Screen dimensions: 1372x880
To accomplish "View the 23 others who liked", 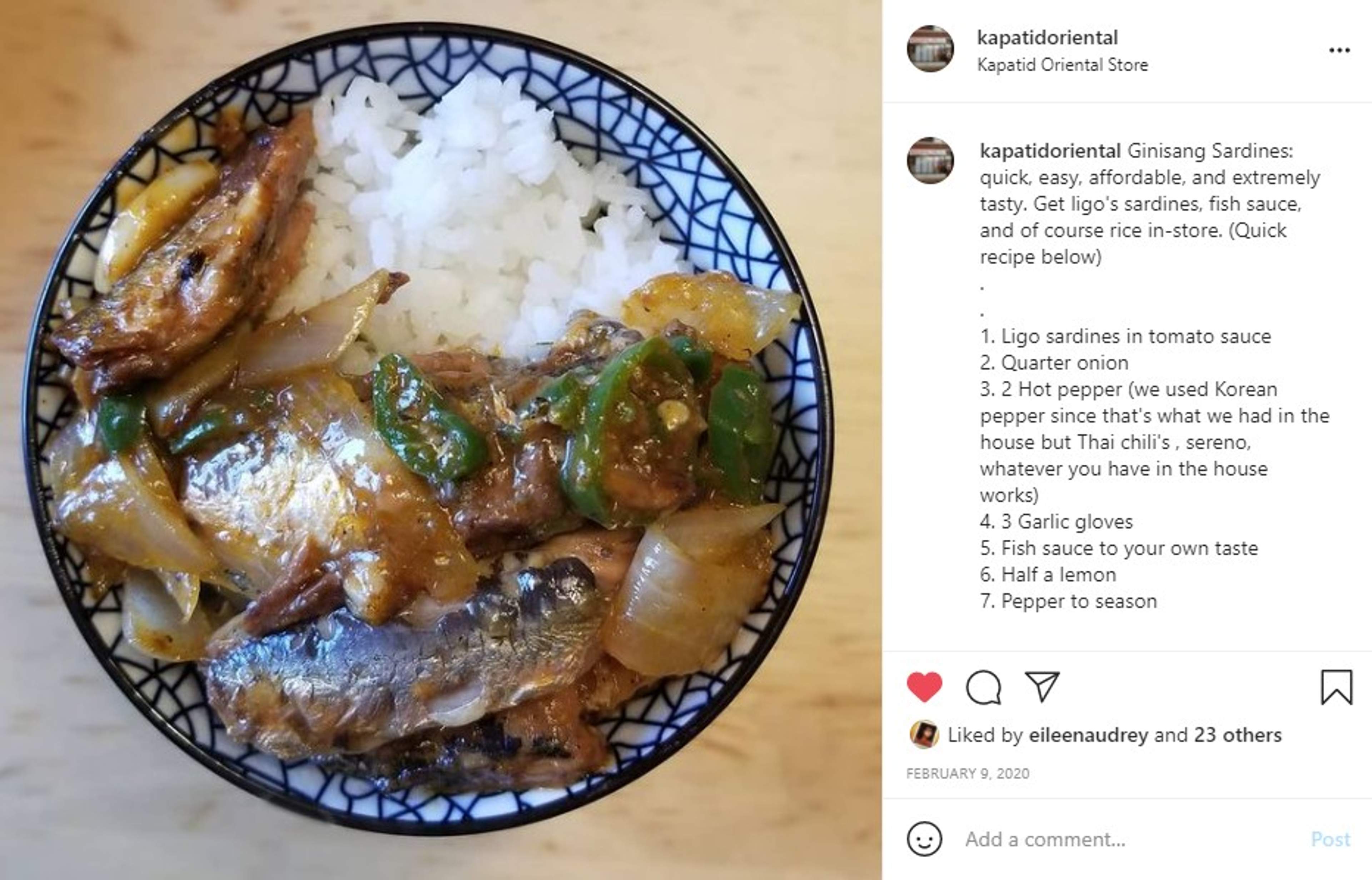I will 1238,735.
